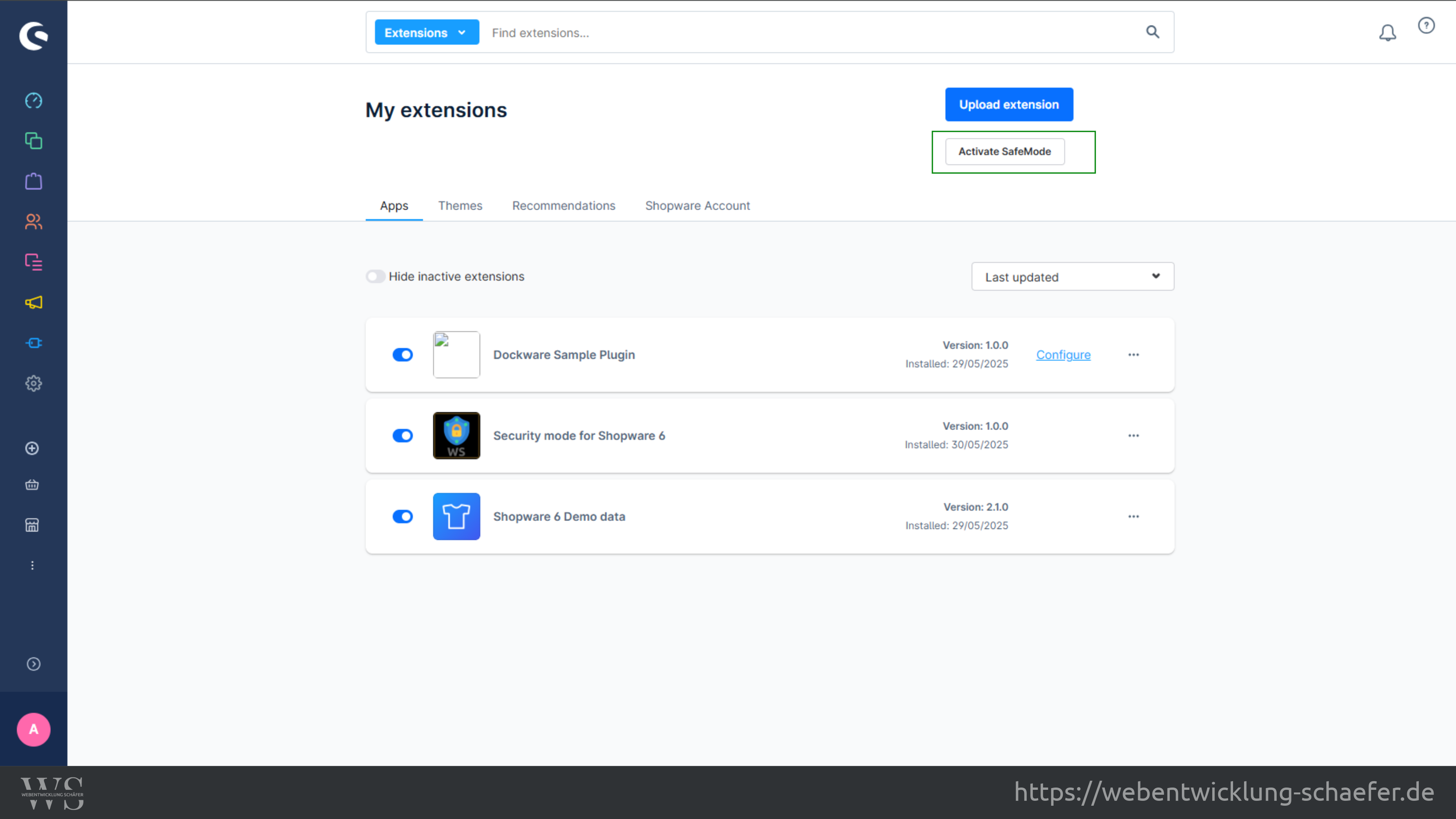Click the Dockware Sample Plugin icon placeholder
The image size is (1456, 819).
tap(457, 355)
